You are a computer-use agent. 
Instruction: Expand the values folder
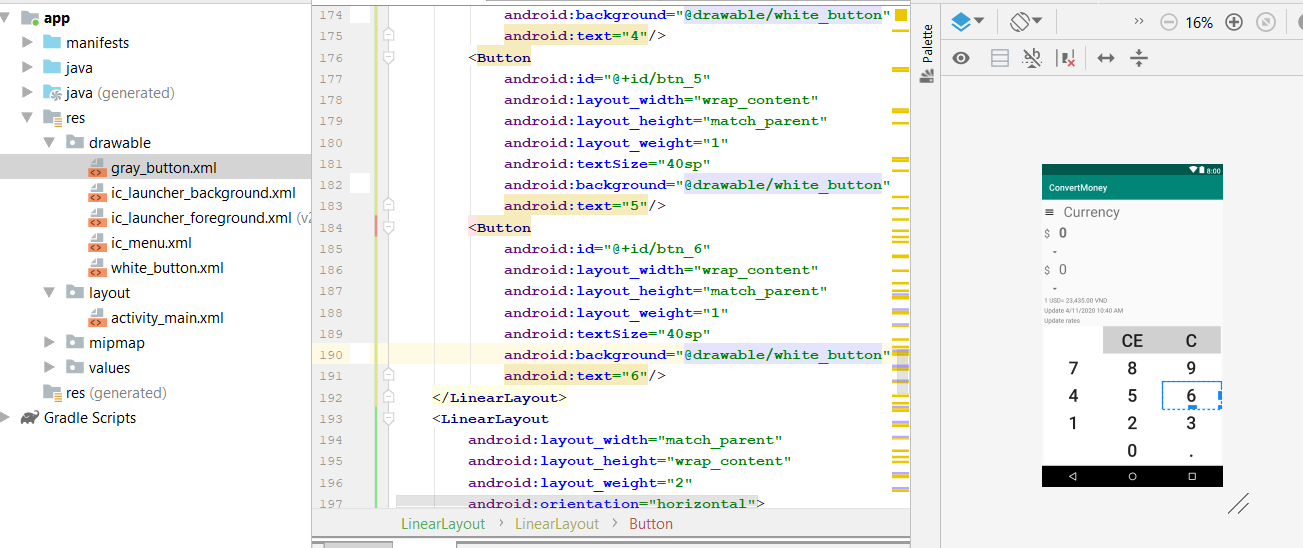click(x=49, y=368)
